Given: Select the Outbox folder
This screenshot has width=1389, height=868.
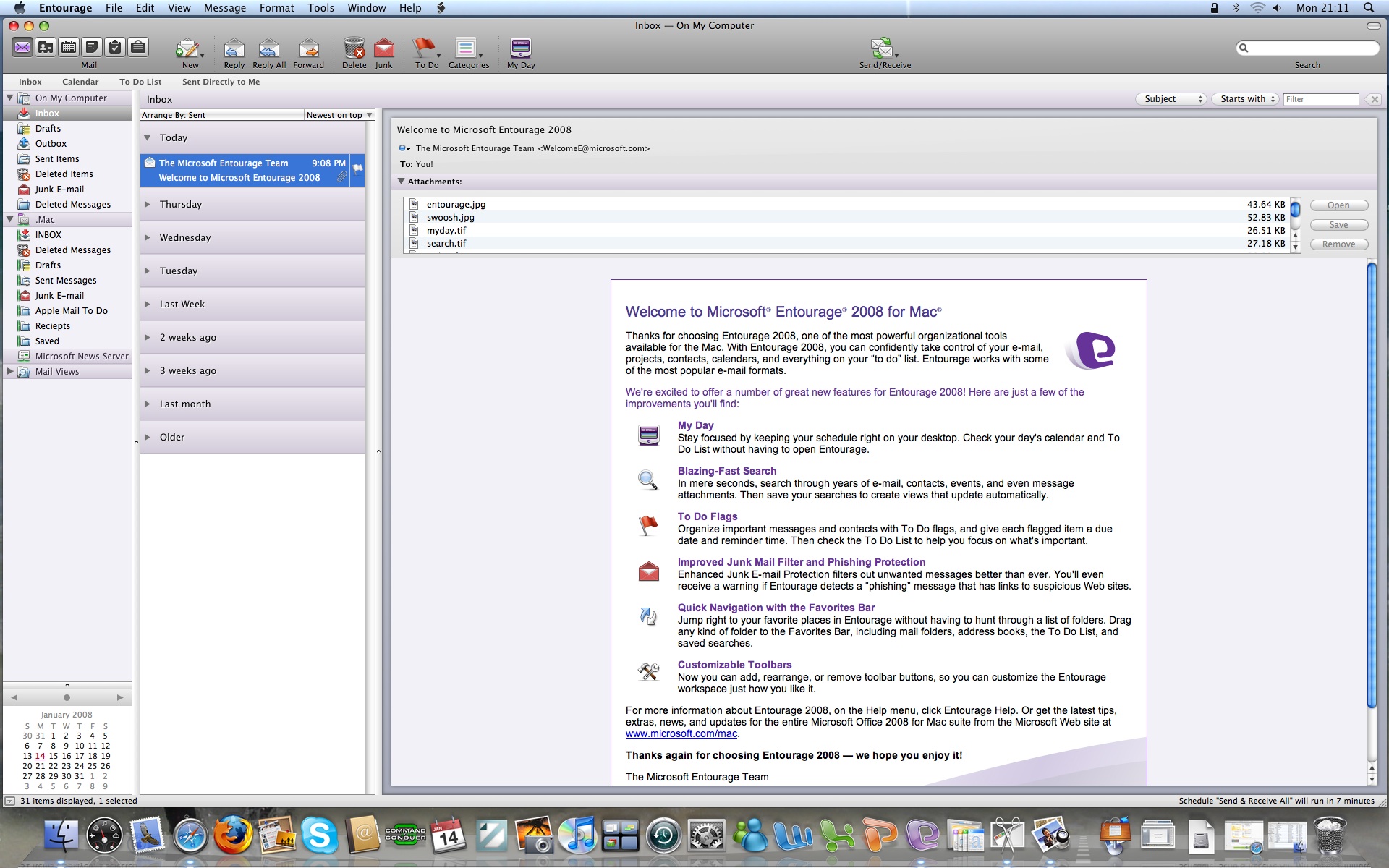Looking at the screenshot, I should (67, 144).
